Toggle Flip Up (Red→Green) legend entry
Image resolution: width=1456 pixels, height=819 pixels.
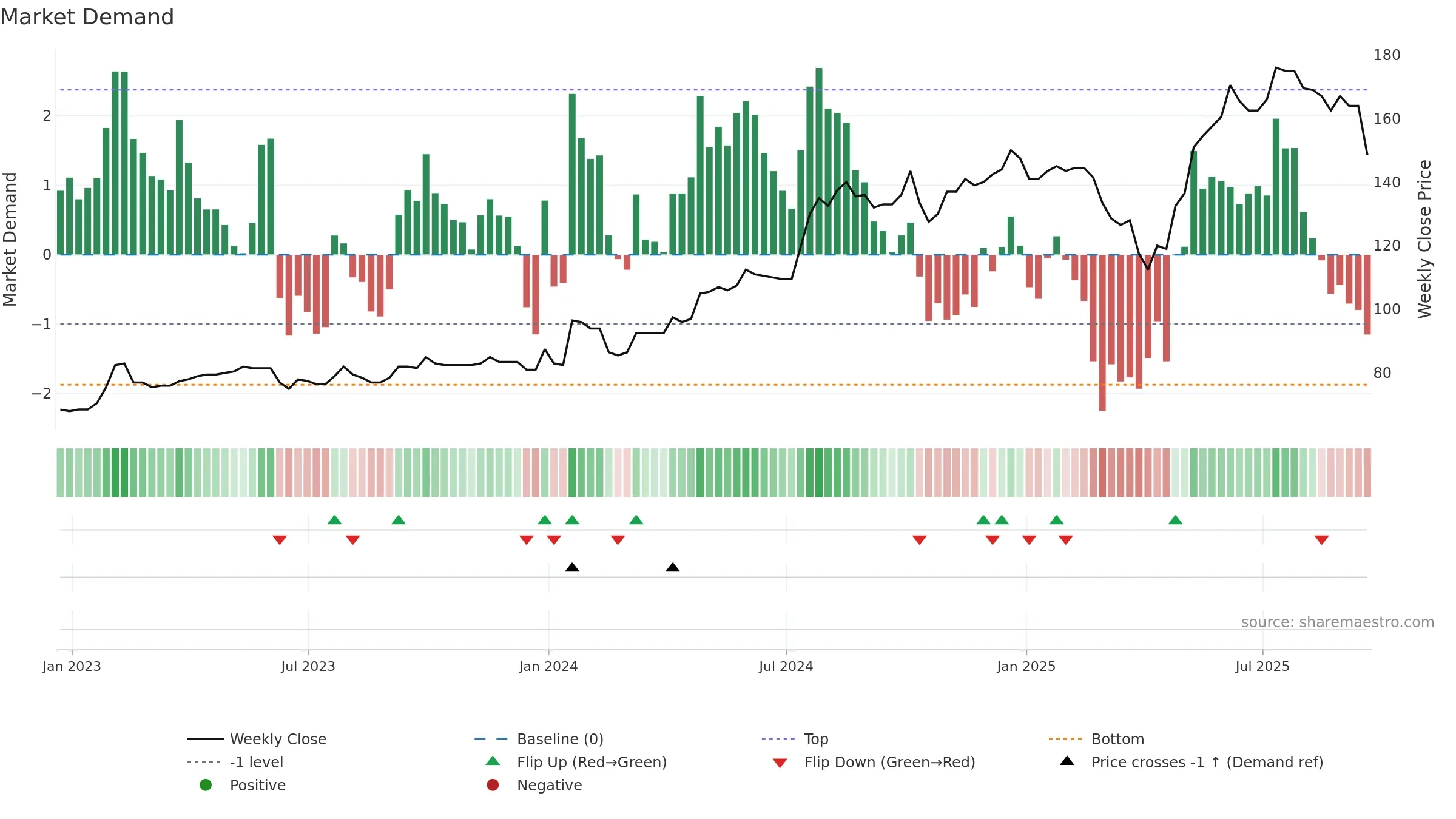click(576, 762)
